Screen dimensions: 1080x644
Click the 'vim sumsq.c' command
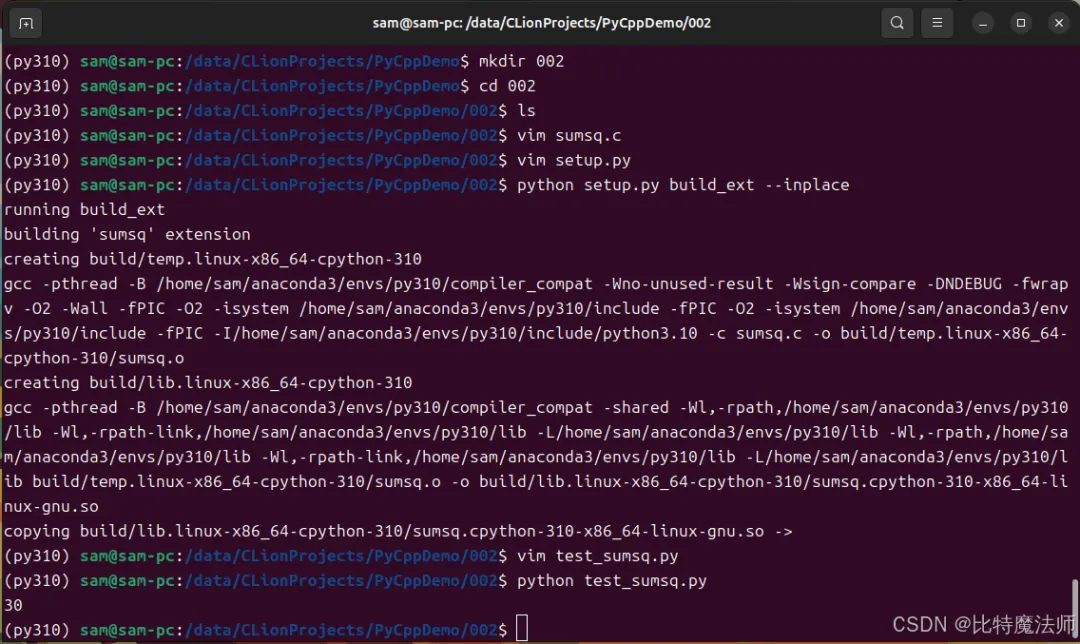tap(569, 136)
